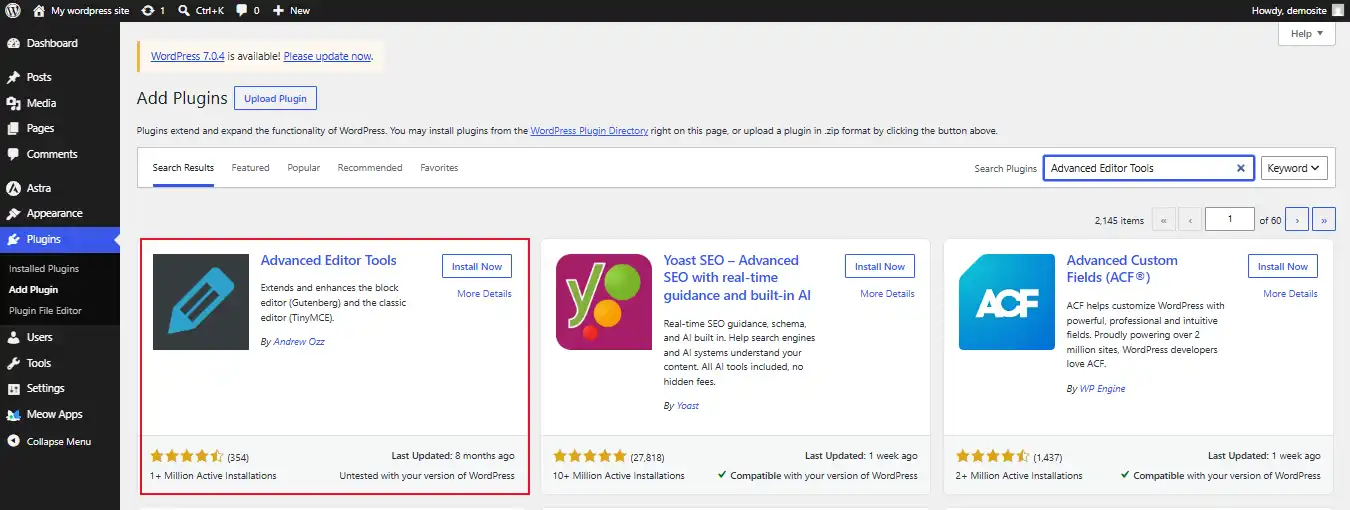This screenshot has width=1350, height=510.
Task: Open author Andrew Ozz link
Action: 299,342
